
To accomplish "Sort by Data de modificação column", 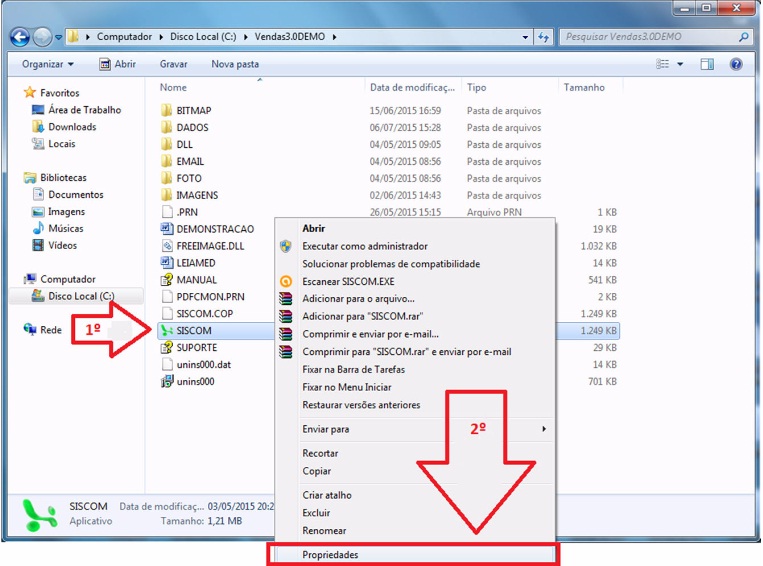I will [412, 88].
